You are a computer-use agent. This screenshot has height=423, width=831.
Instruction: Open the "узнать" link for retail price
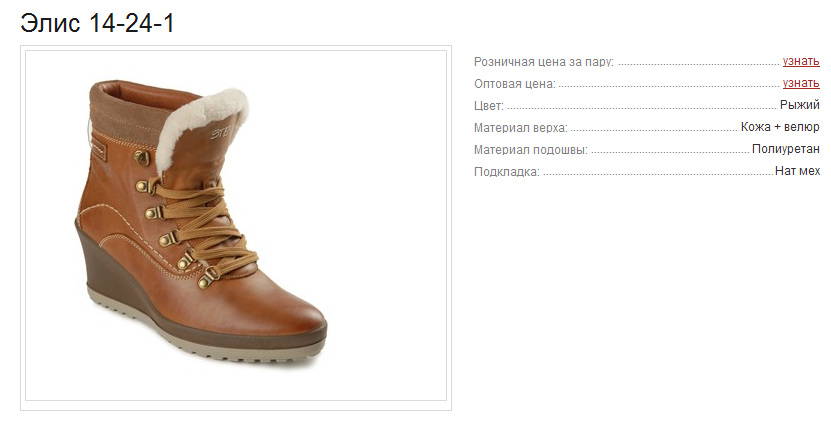(x=801, y=61)
